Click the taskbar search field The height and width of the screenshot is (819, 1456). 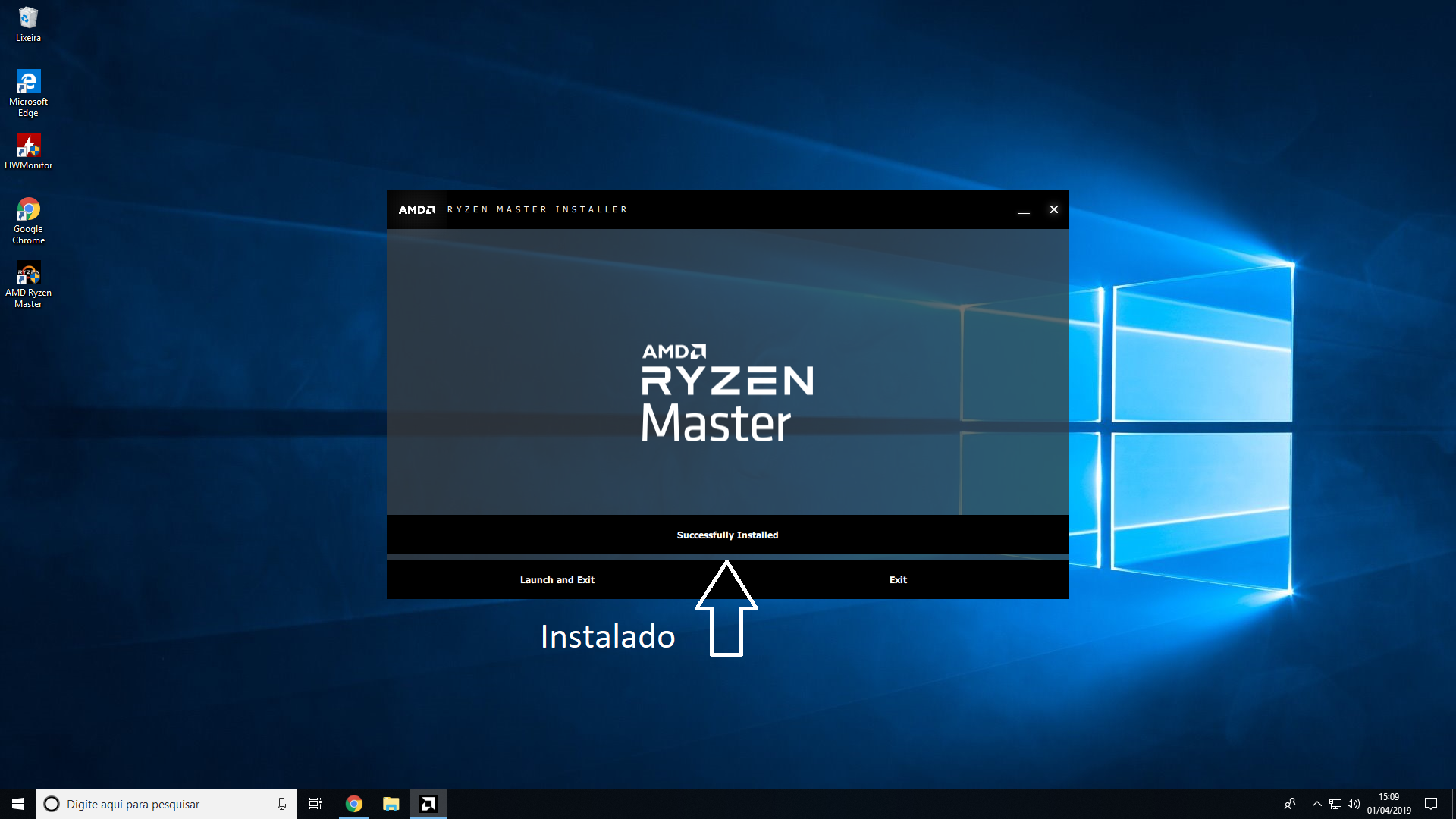(x=167, y=804)
